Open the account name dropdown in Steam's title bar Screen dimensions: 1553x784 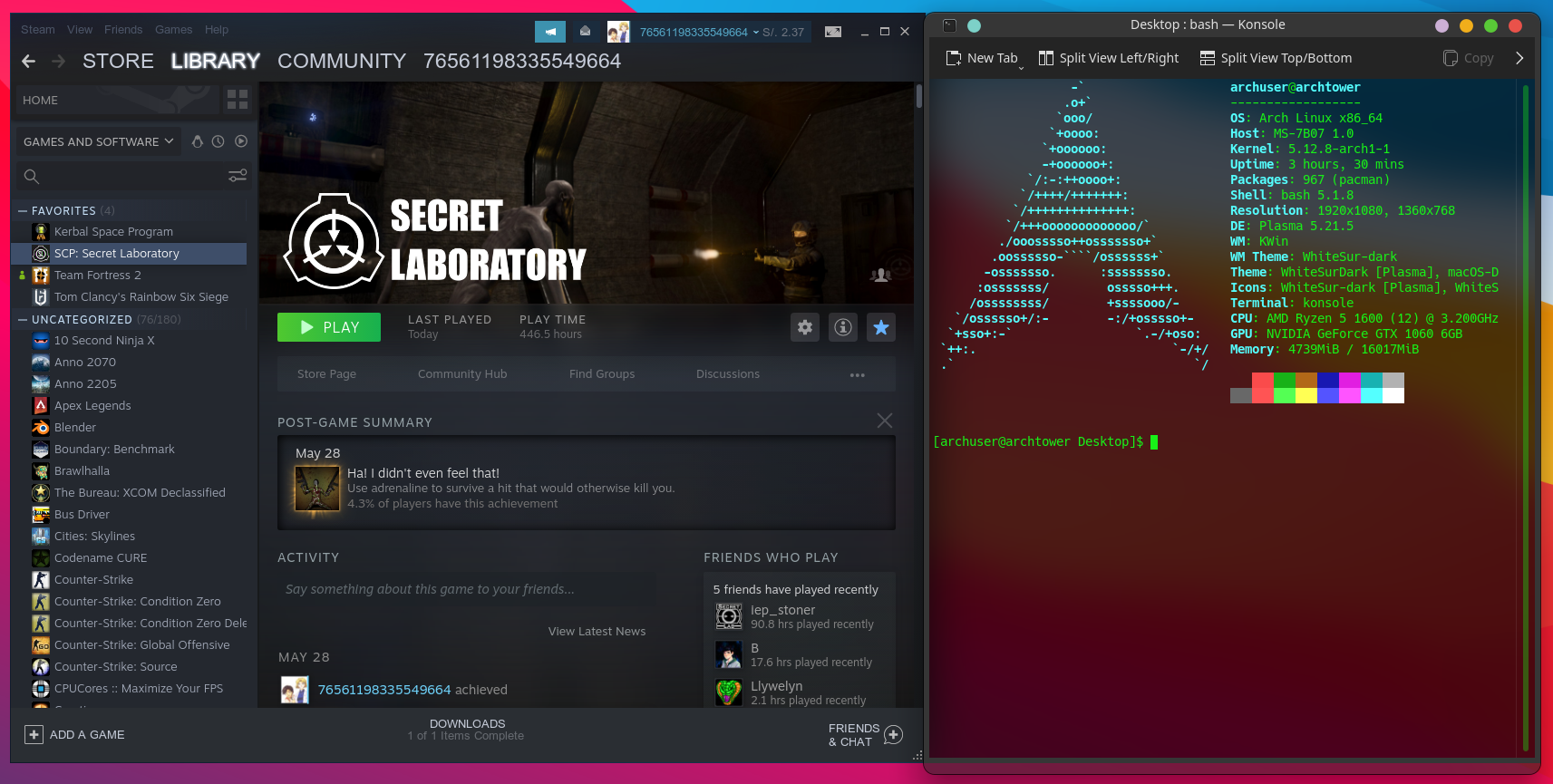click(x=699, y=32)
